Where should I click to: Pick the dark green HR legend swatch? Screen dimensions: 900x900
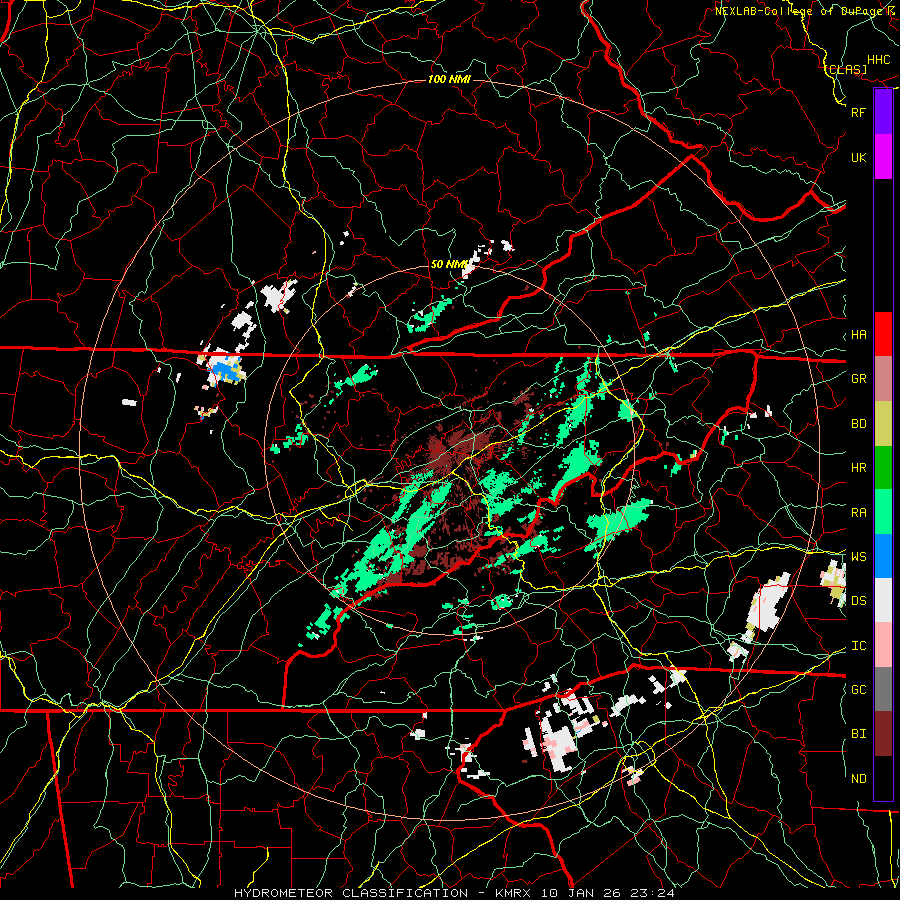883,467
